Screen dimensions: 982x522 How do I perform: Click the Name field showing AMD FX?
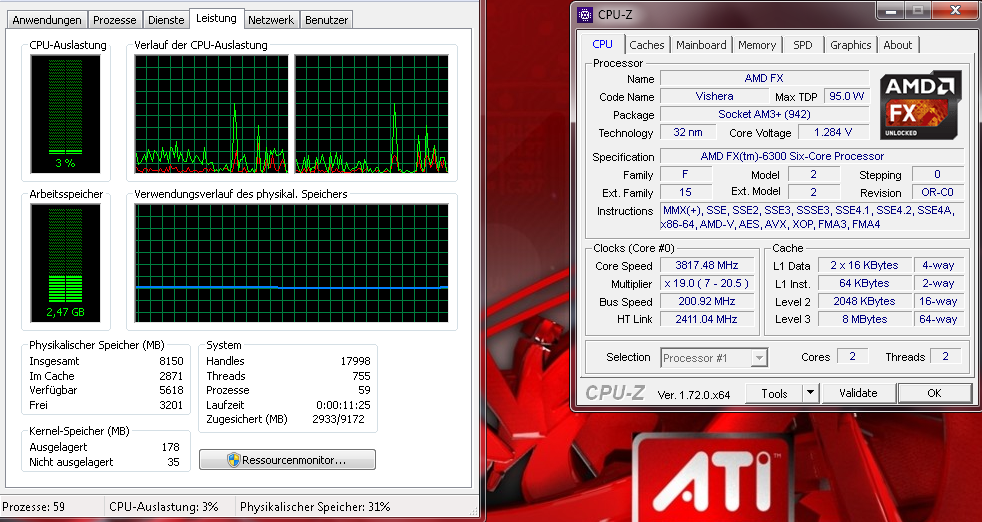765,78
